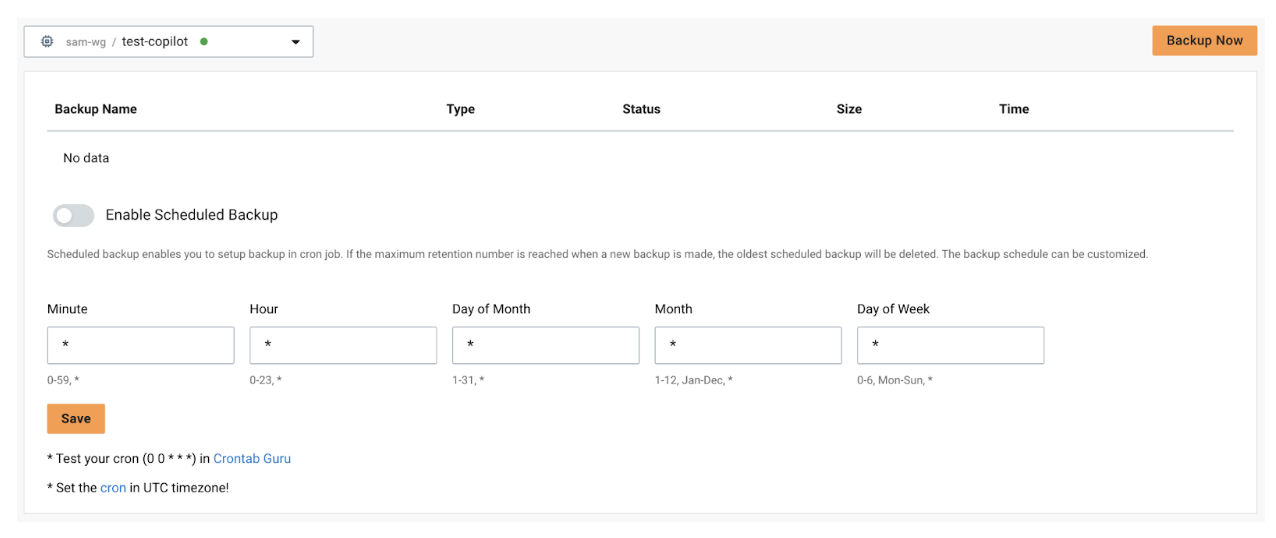1276x538 pixels.
Task: Click the Month cron input field
Action: [x=748, y=345]
